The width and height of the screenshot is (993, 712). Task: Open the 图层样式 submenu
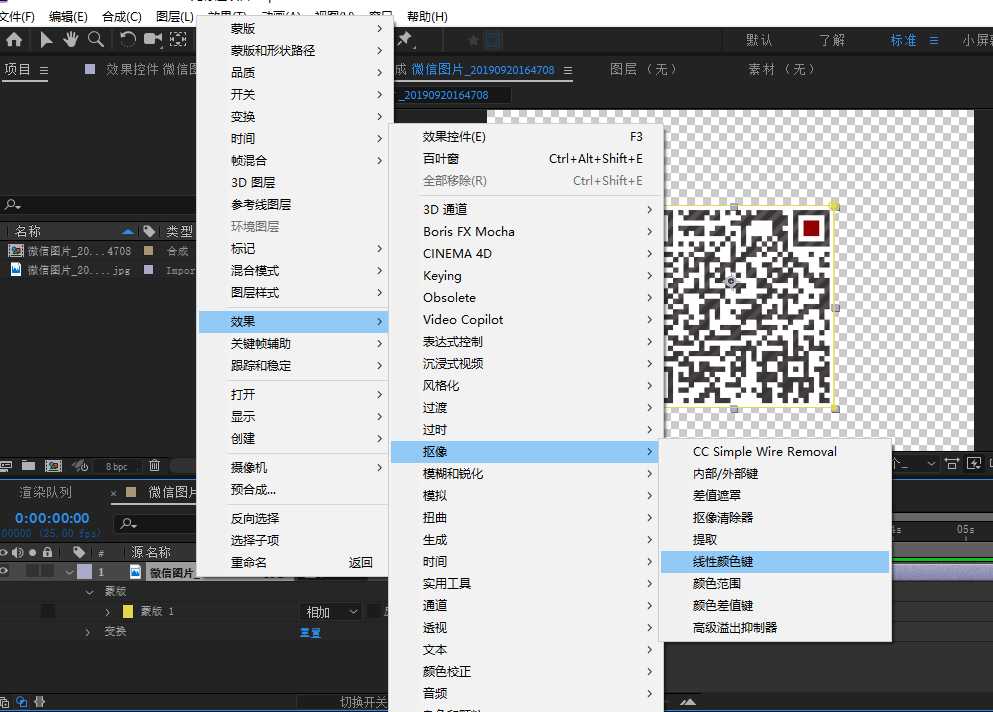click(x=295, y=293)
